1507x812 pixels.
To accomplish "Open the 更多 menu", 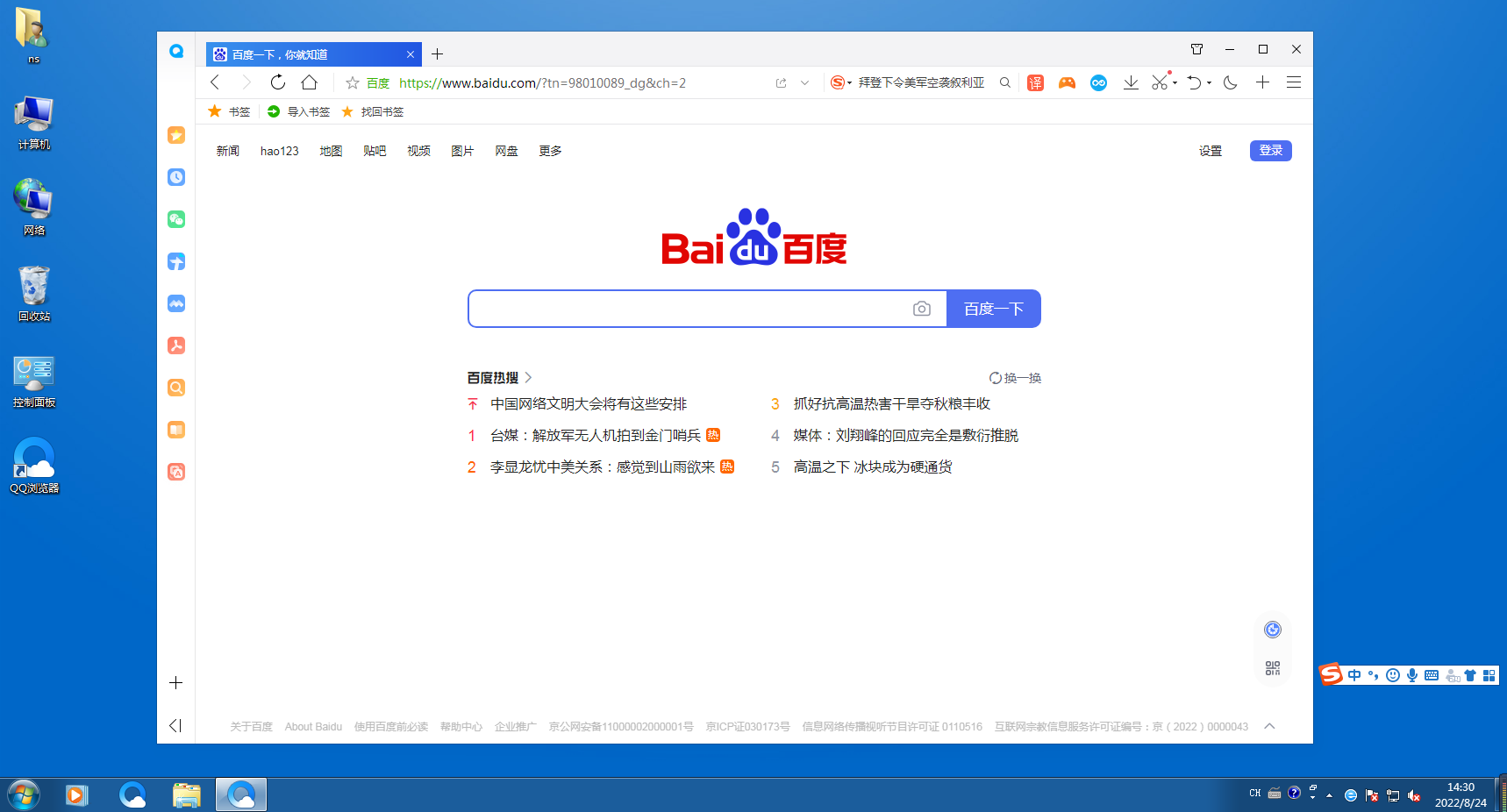I will tap(550, 151).
